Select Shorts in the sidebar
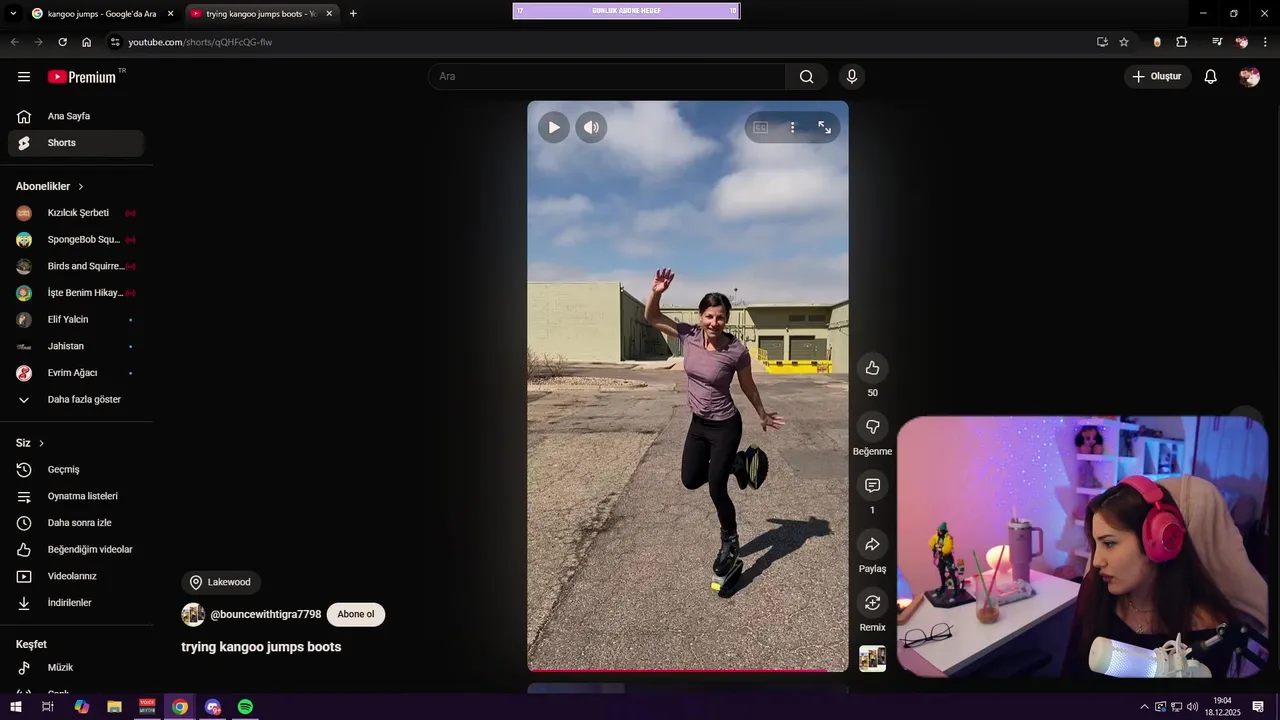 tap(76, 143)
